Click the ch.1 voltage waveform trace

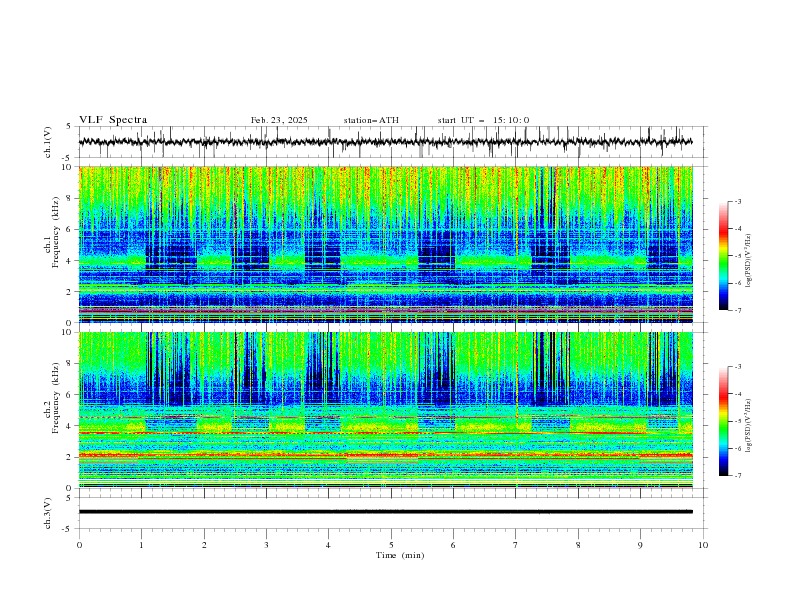tap(385, 142)
